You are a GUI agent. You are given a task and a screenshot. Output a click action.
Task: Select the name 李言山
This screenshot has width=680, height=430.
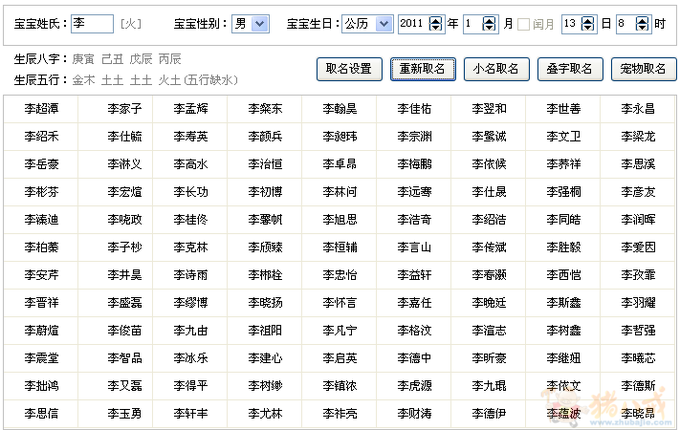point(414,248)
